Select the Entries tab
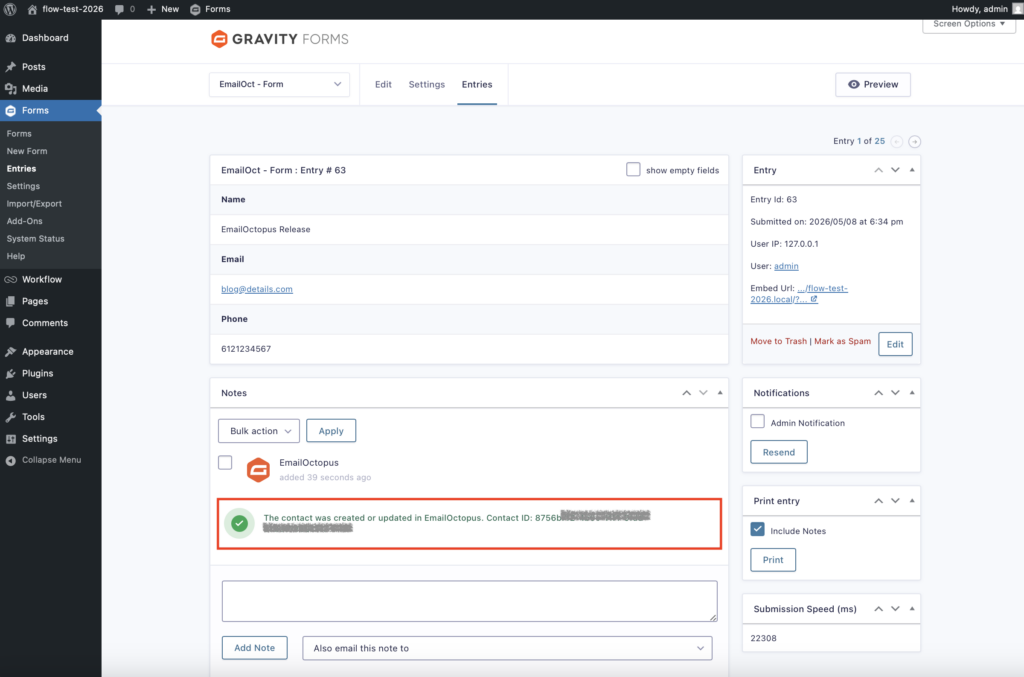Screen dimensions: 1024x677 point(477,84)
